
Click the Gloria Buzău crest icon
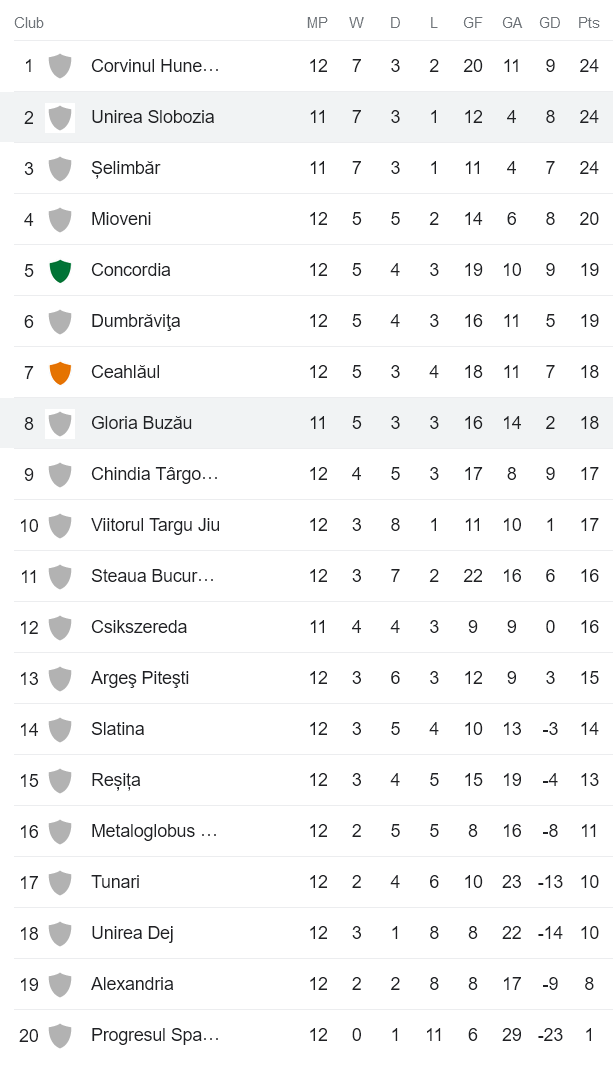[x=60, y=423]
